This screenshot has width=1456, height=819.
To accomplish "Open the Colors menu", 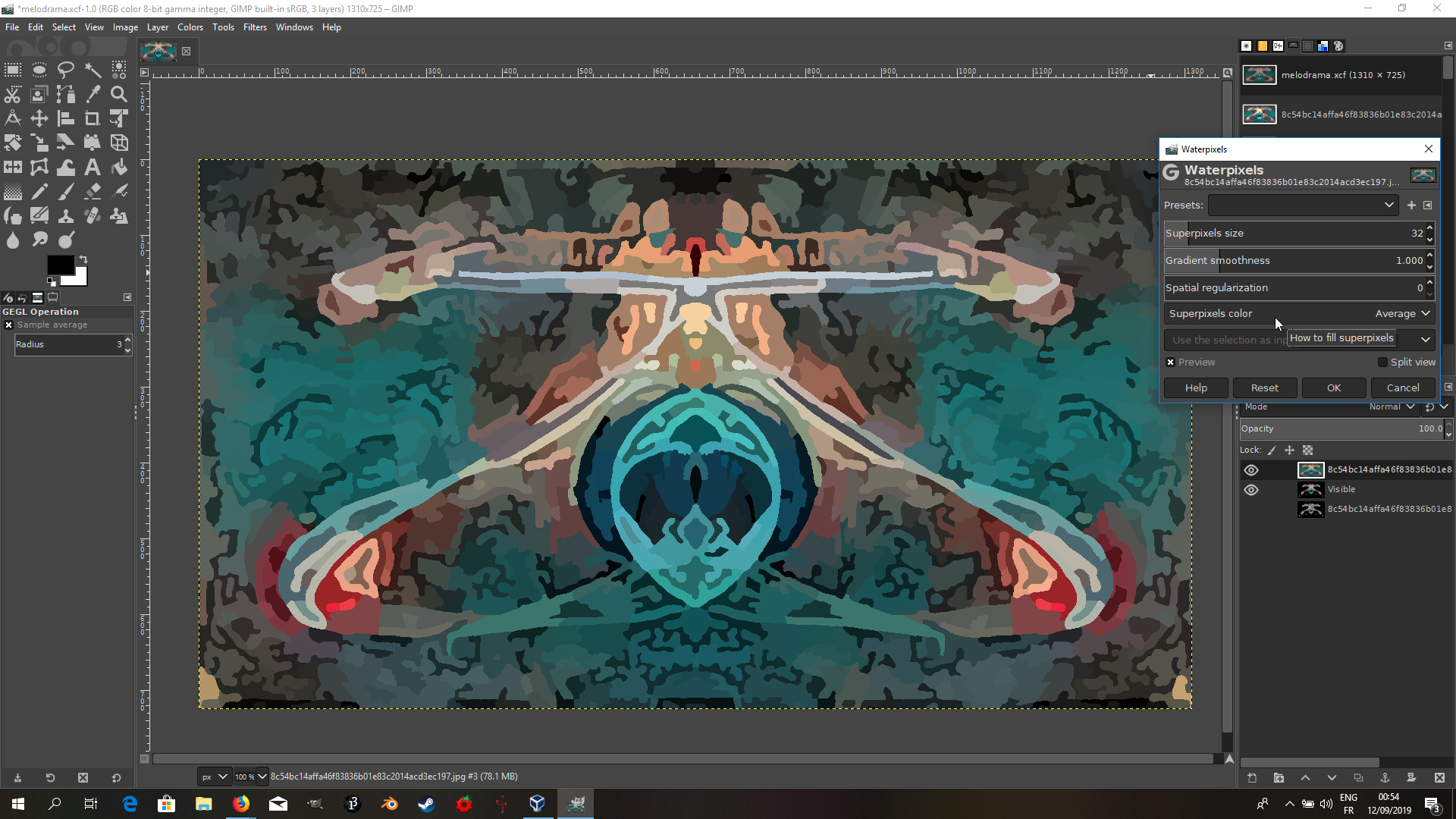I will click(x=190, y=27).
